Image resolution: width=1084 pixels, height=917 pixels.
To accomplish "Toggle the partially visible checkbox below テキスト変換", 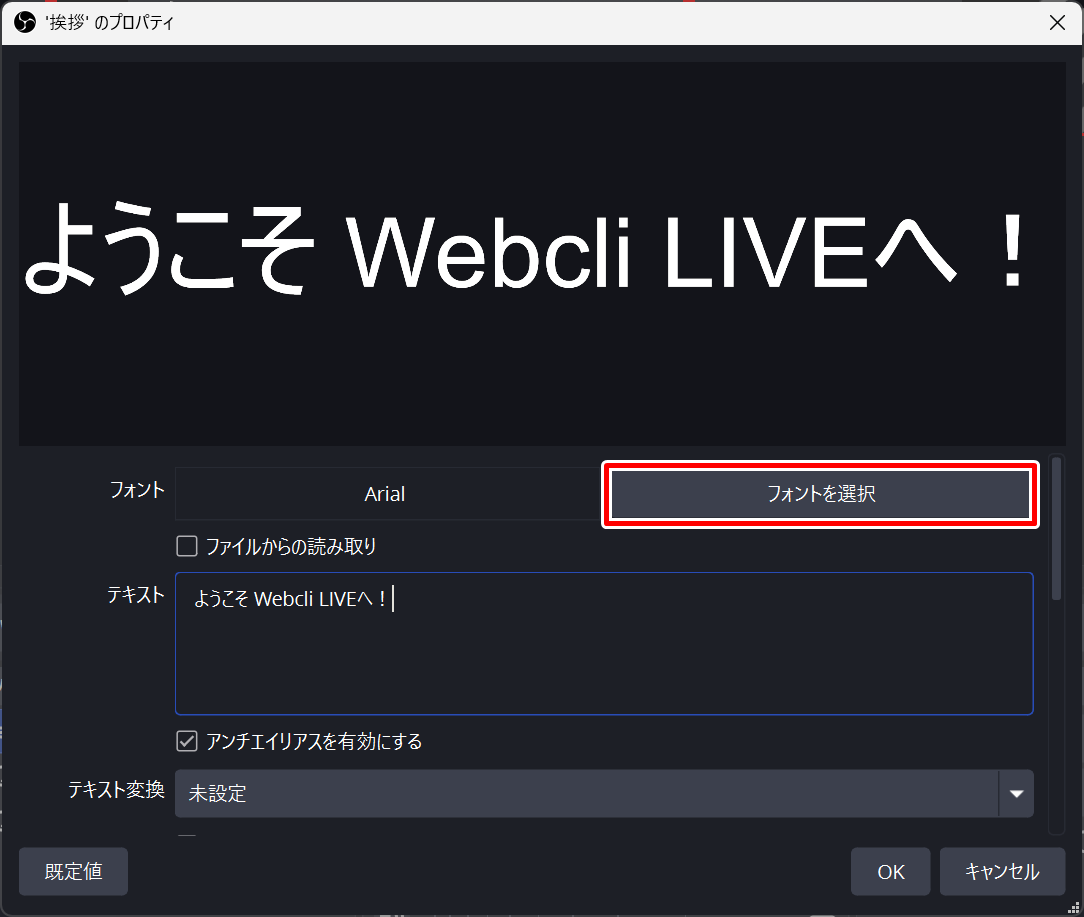I will (x=187, y=838).
